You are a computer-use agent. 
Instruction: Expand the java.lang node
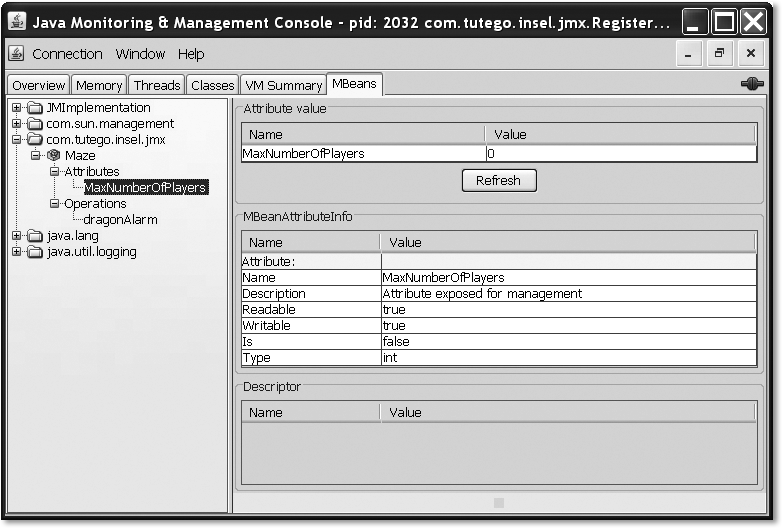(x=16, y=236)
